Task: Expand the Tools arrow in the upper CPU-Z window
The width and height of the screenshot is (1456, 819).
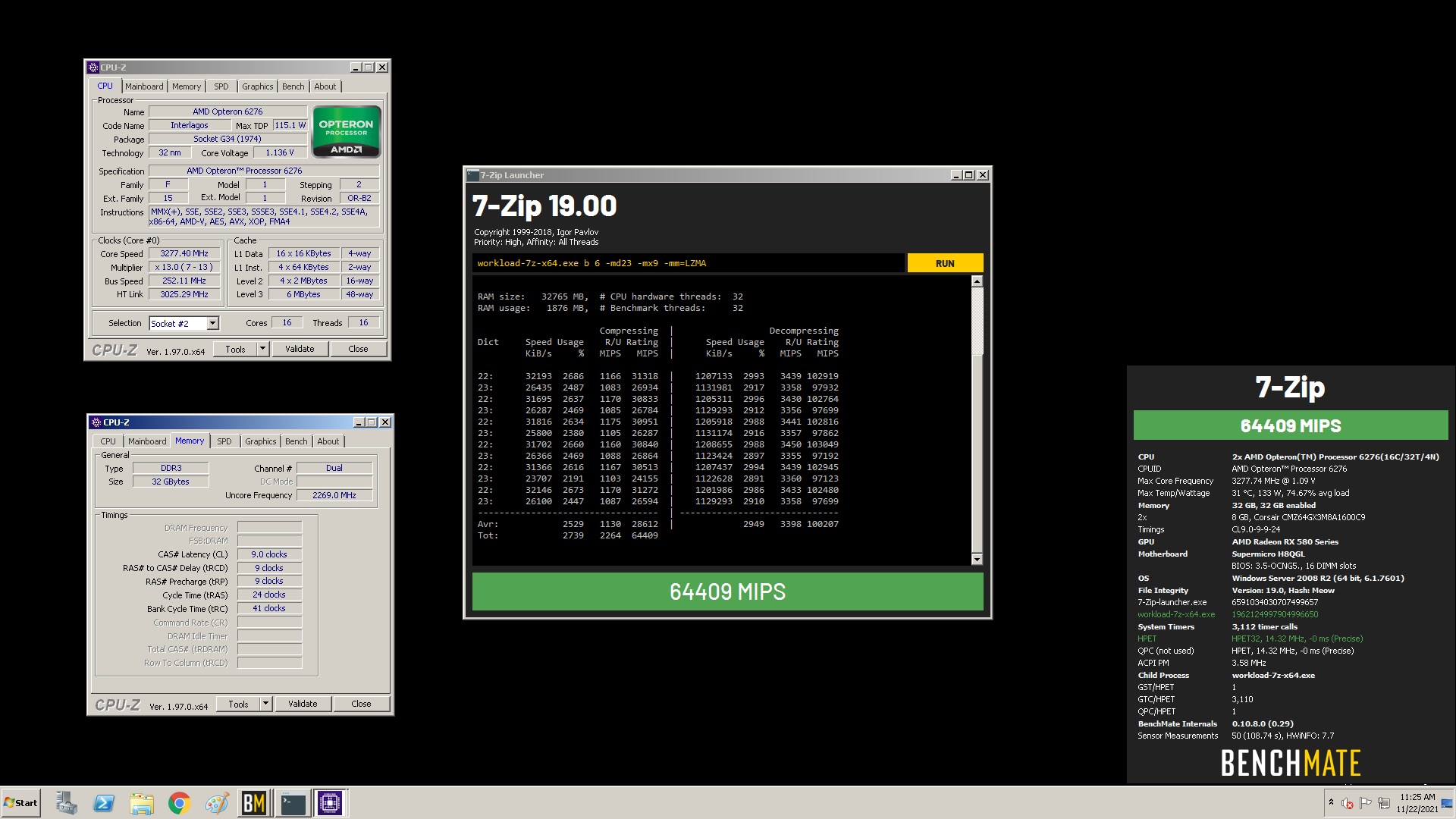Action: 263,349
